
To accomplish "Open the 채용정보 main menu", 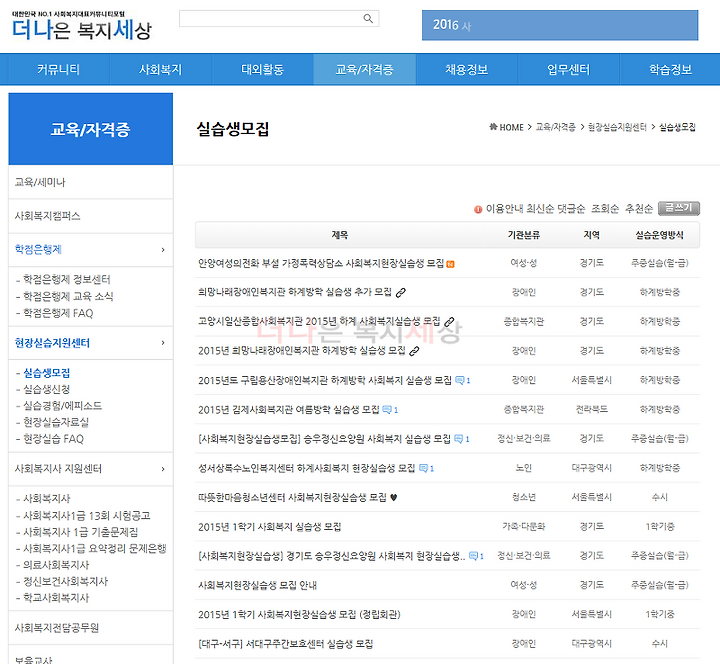I will point(467,69).
